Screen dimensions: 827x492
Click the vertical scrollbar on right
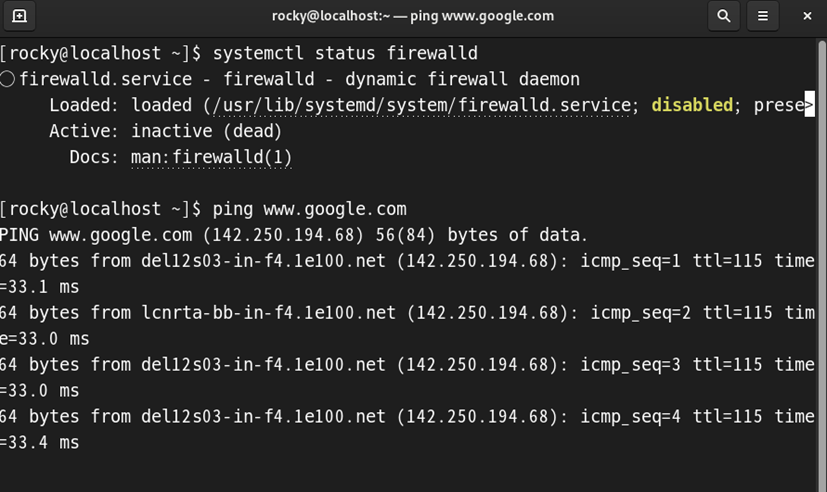point(822,264)
